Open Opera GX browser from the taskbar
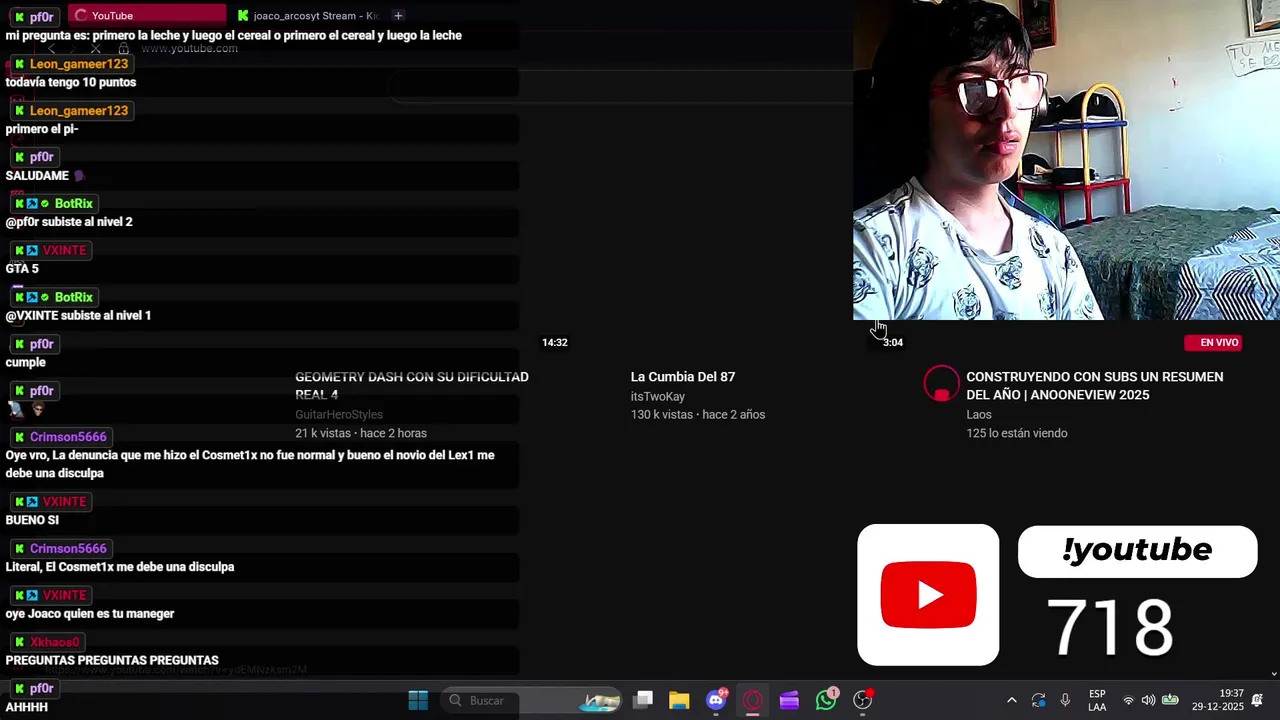 (753, 700)
